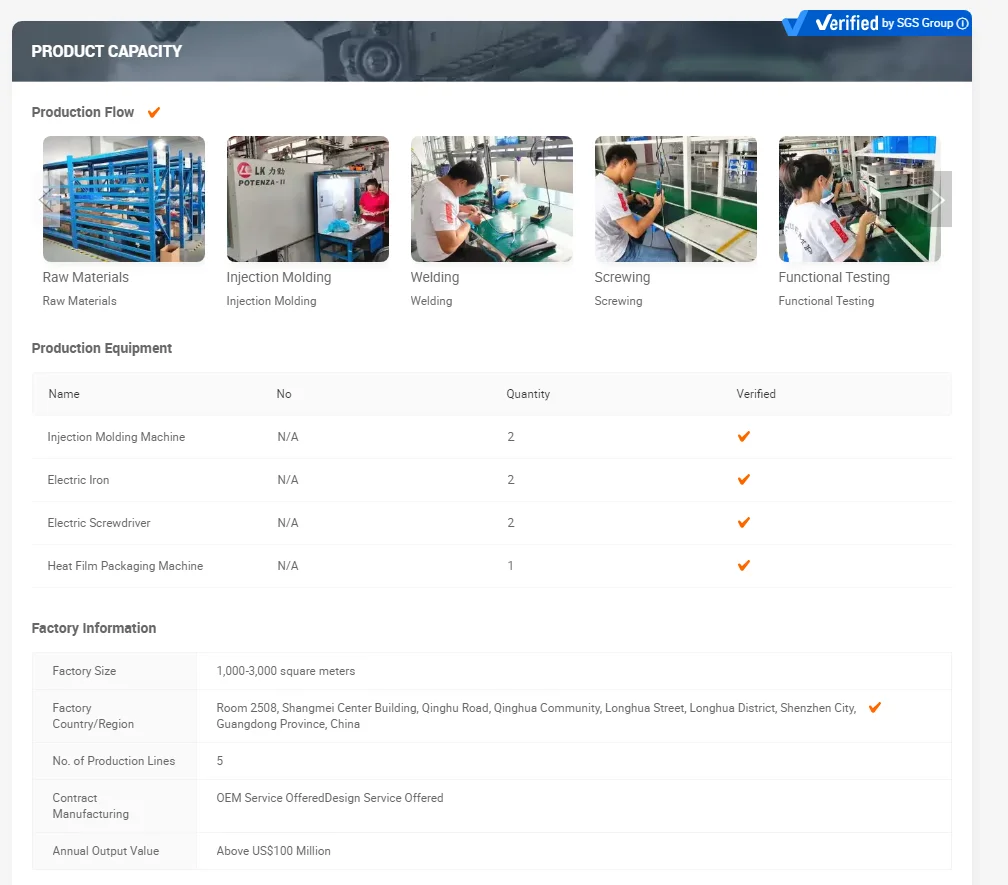Open the Raw Materials shelf photo
1008x885 pixels.
(x=124, y=199)
